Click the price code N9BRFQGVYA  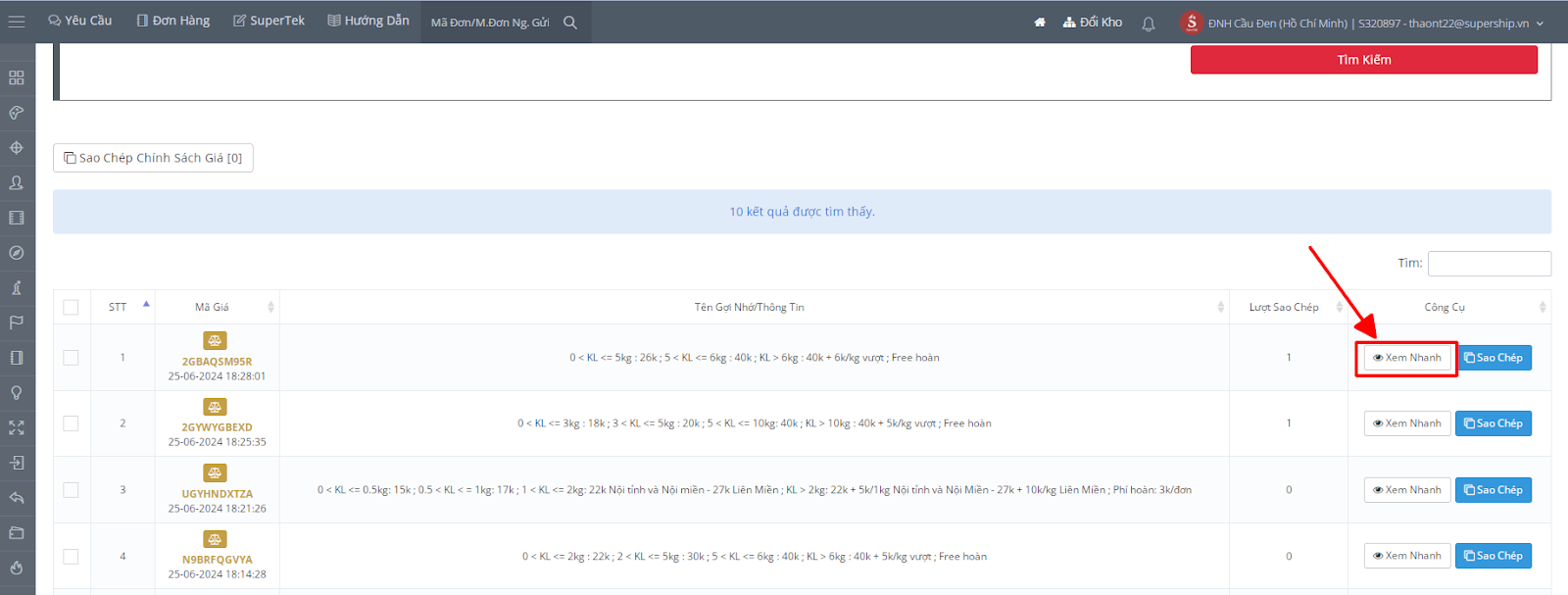tap(217, 560)
